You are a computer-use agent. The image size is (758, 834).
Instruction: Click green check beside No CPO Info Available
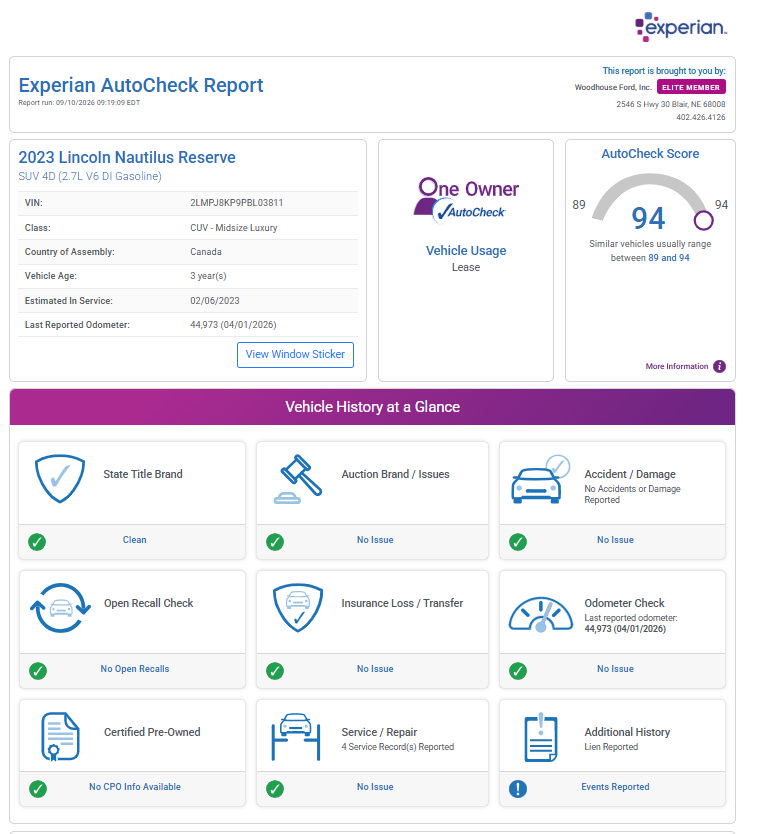(38, 789)
